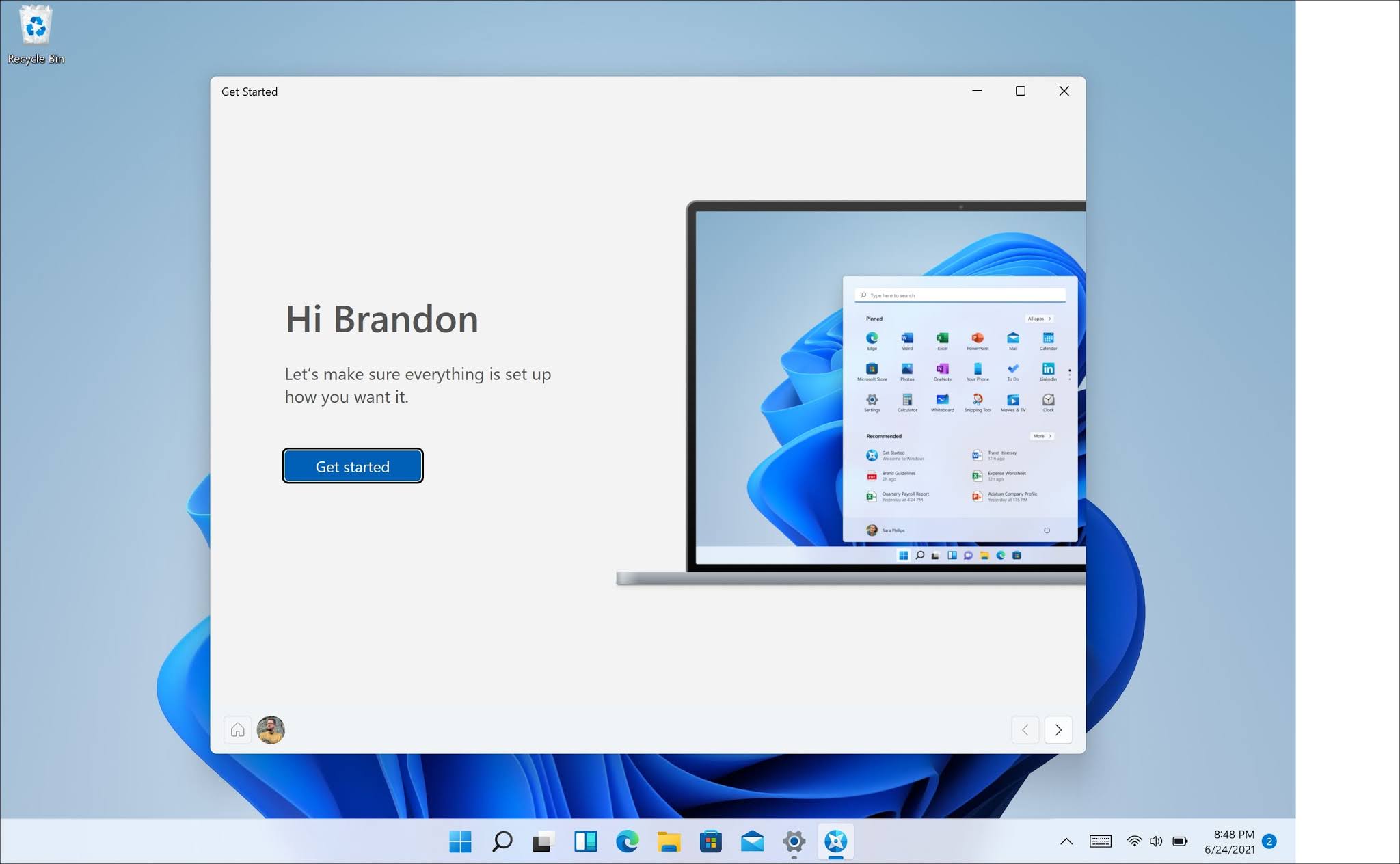Click Brandon's profile picture avatar
1400x864 pixels.
[271, 730]
